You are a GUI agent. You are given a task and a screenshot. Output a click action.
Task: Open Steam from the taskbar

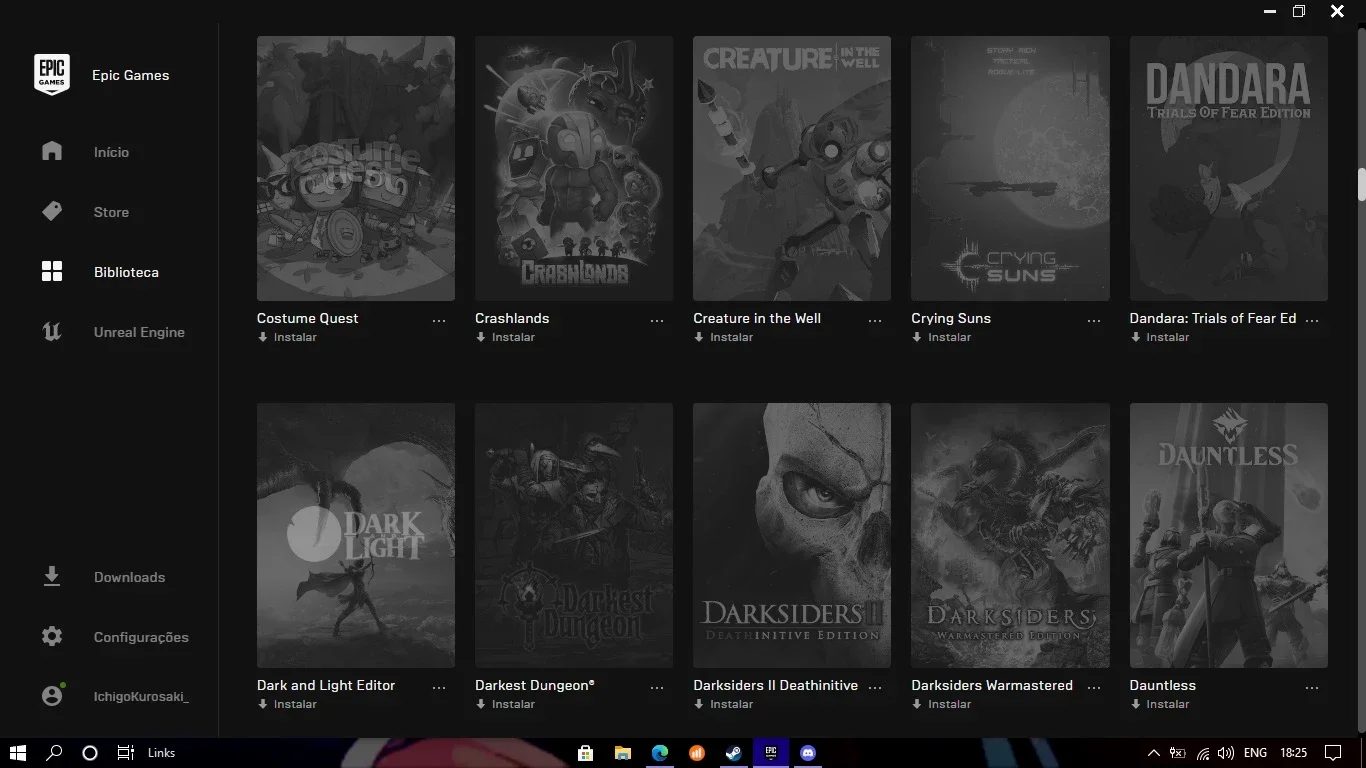pyautogui.click(x=734, y=753)
